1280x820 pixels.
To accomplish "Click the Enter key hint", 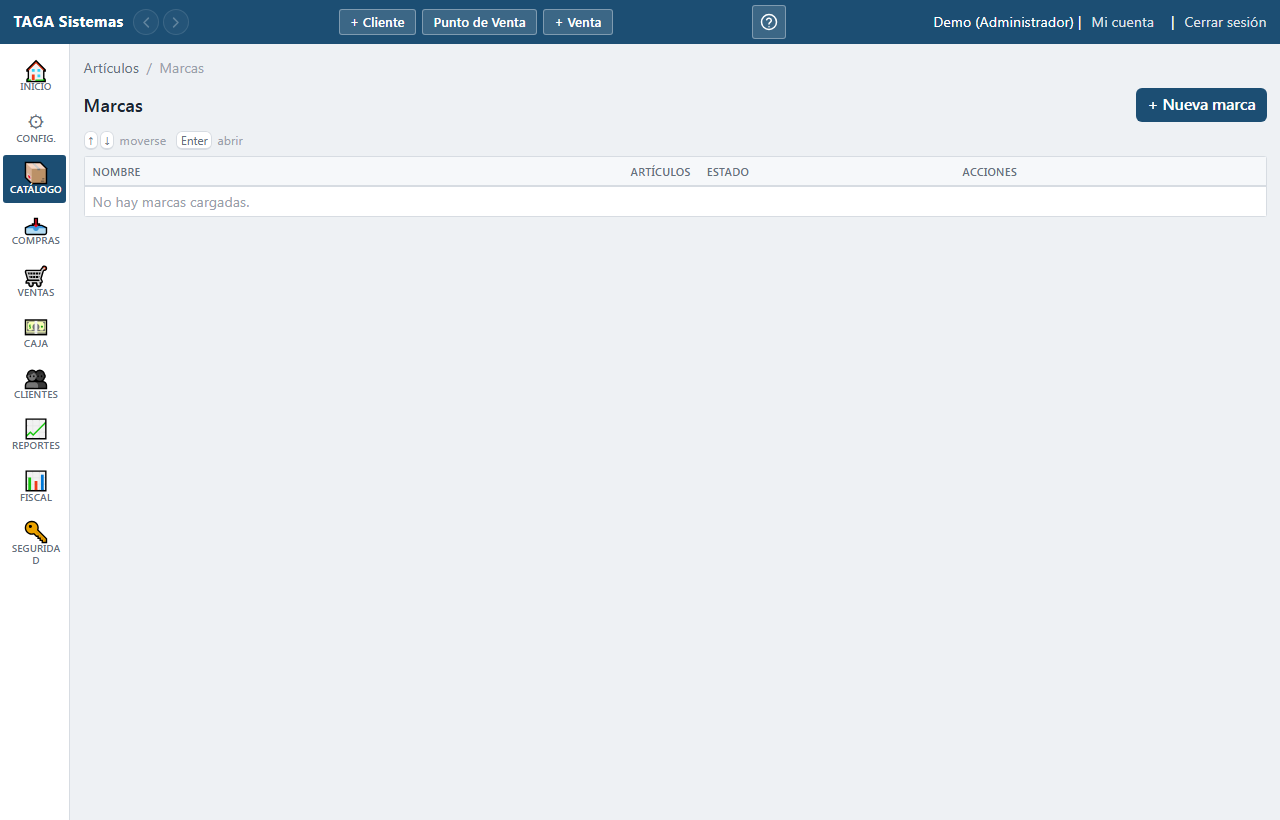I will point(194,141).
